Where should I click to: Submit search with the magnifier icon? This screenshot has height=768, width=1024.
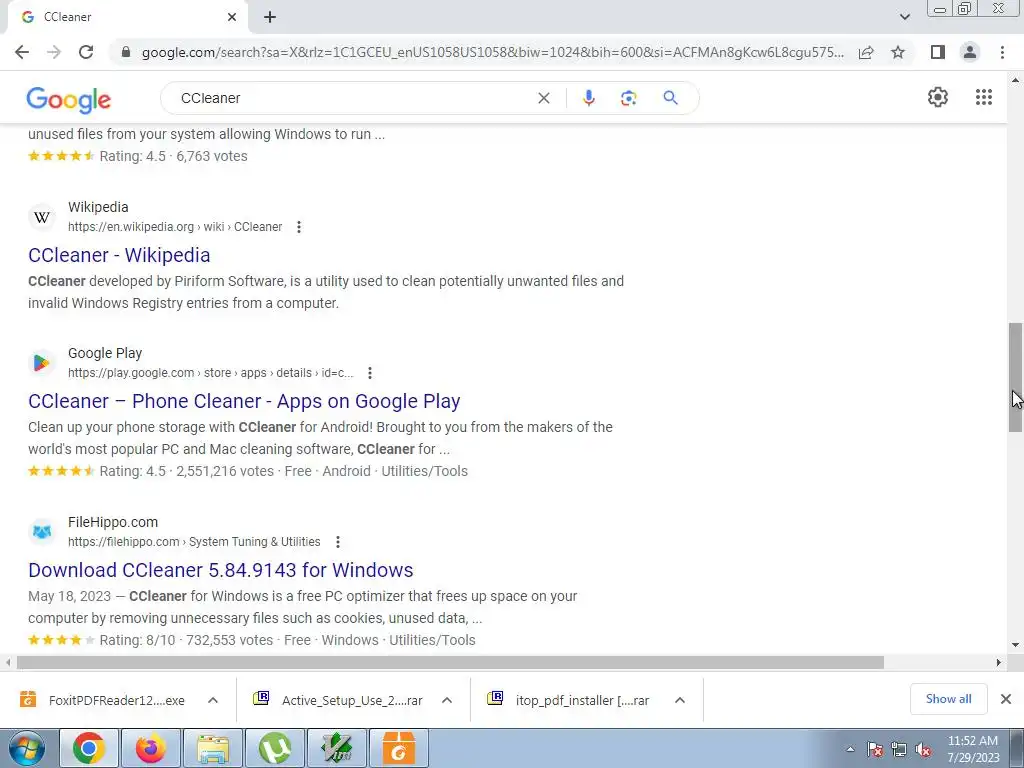point(670,98)
